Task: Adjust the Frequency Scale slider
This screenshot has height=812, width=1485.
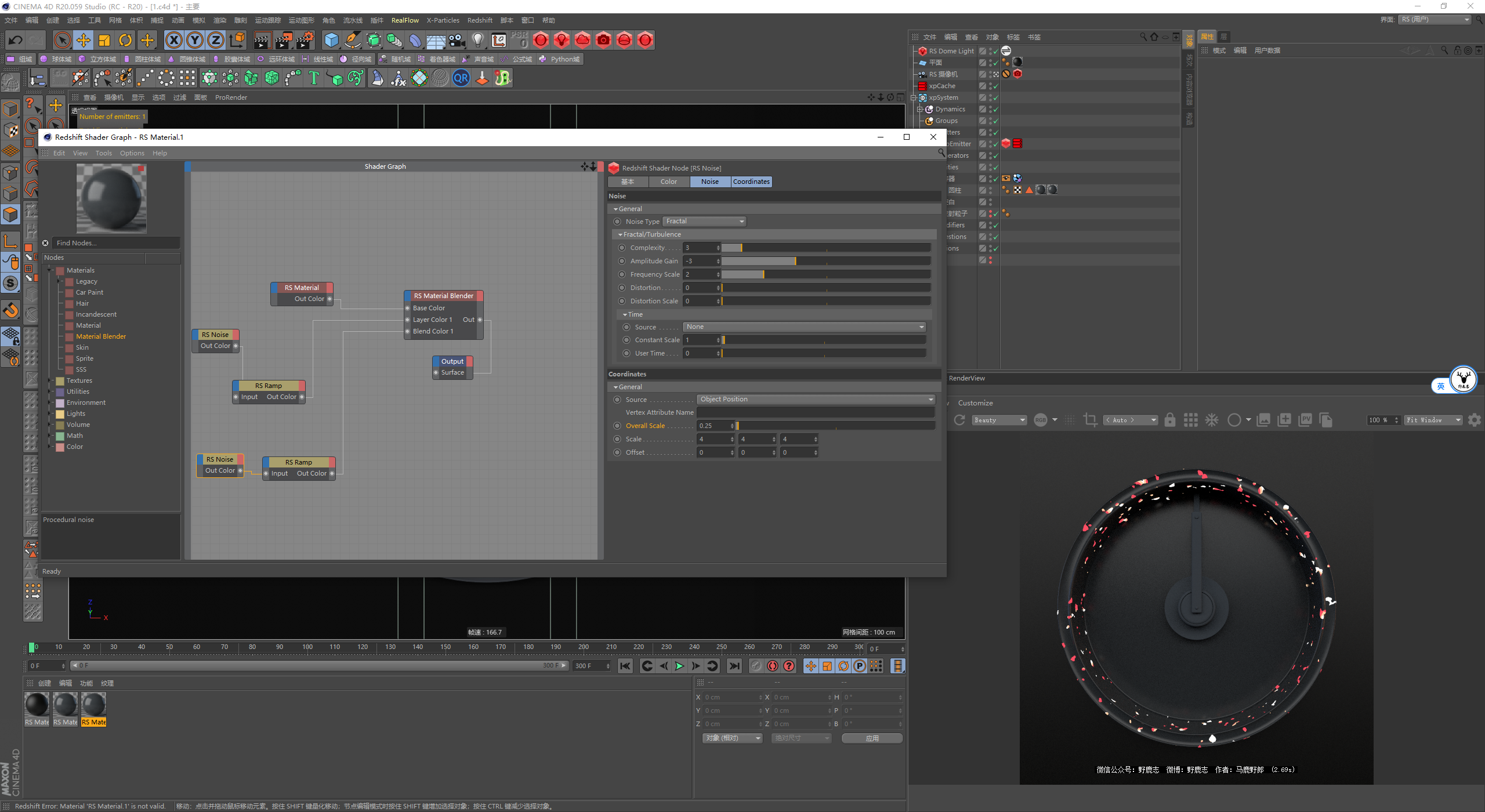Action: 826,274
